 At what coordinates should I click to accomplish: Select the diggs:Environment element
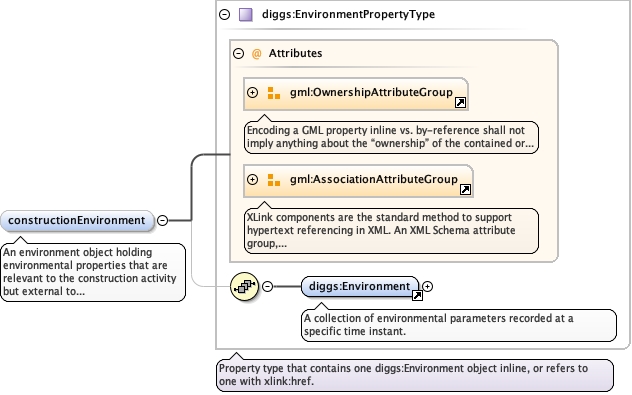click(360, 287)
